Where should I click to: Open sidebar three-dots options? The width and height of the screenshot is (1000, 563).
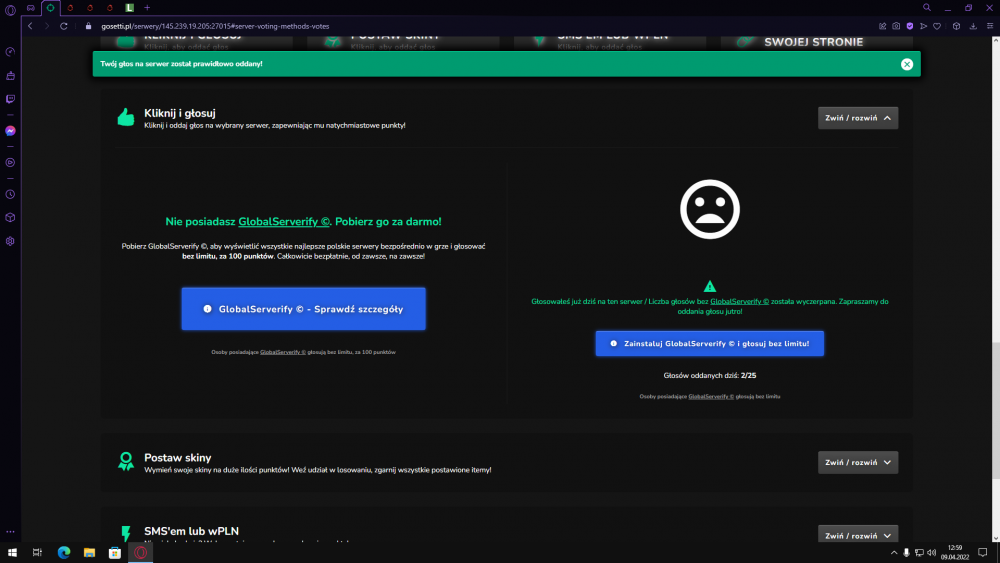click(10, 531)
